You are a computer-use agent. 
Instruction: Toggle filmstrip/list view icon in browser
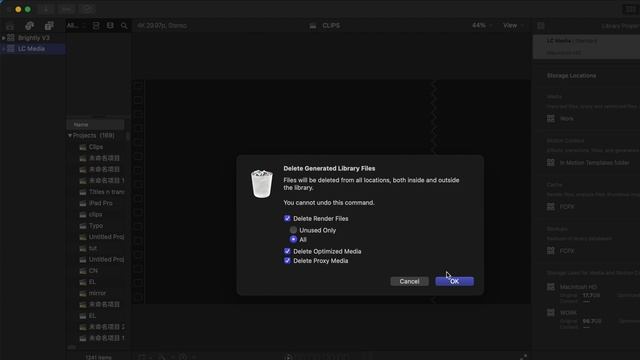[x=110, y=26]
